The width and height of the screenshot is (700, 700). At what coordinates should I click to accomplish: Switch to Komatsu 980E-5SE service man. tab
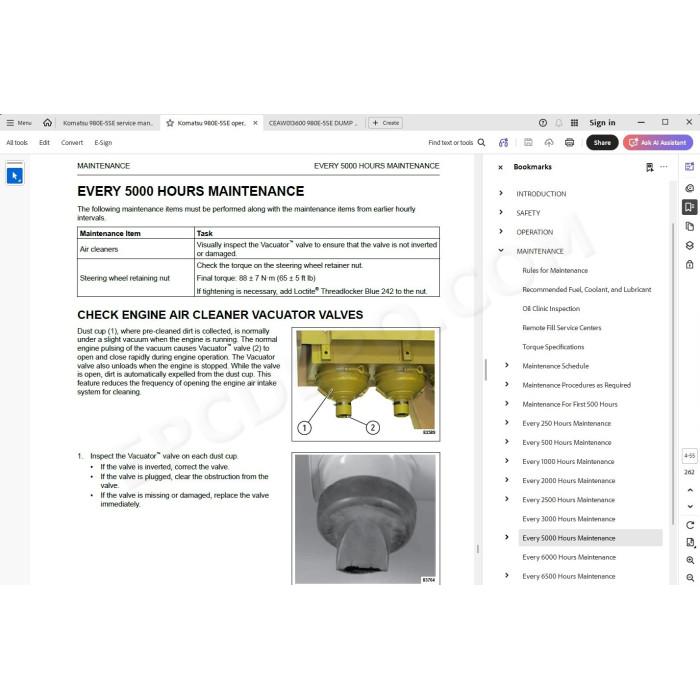click(108, 123)
